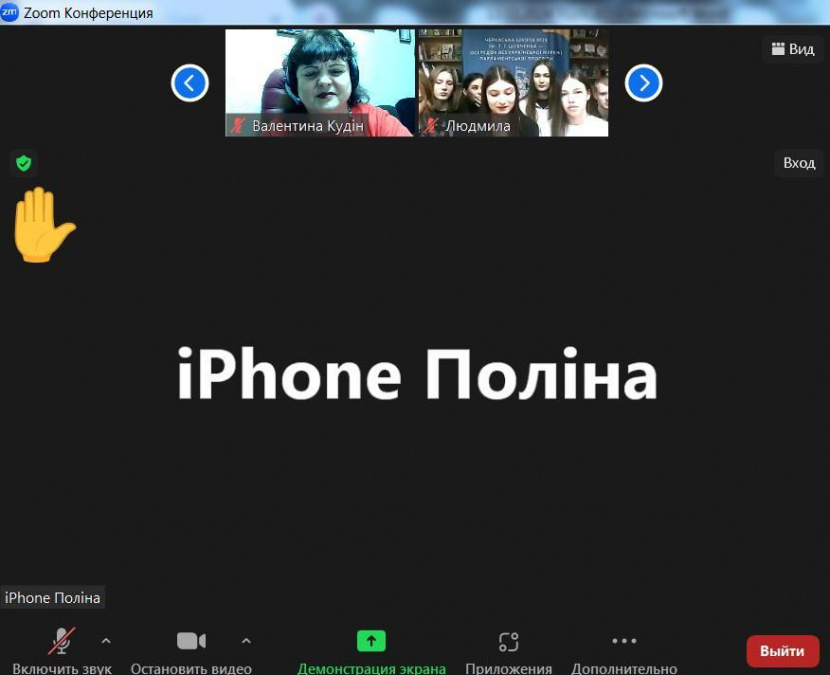
Task: Click large iPhone Поліна speaker name
Action: coord(417,374)
